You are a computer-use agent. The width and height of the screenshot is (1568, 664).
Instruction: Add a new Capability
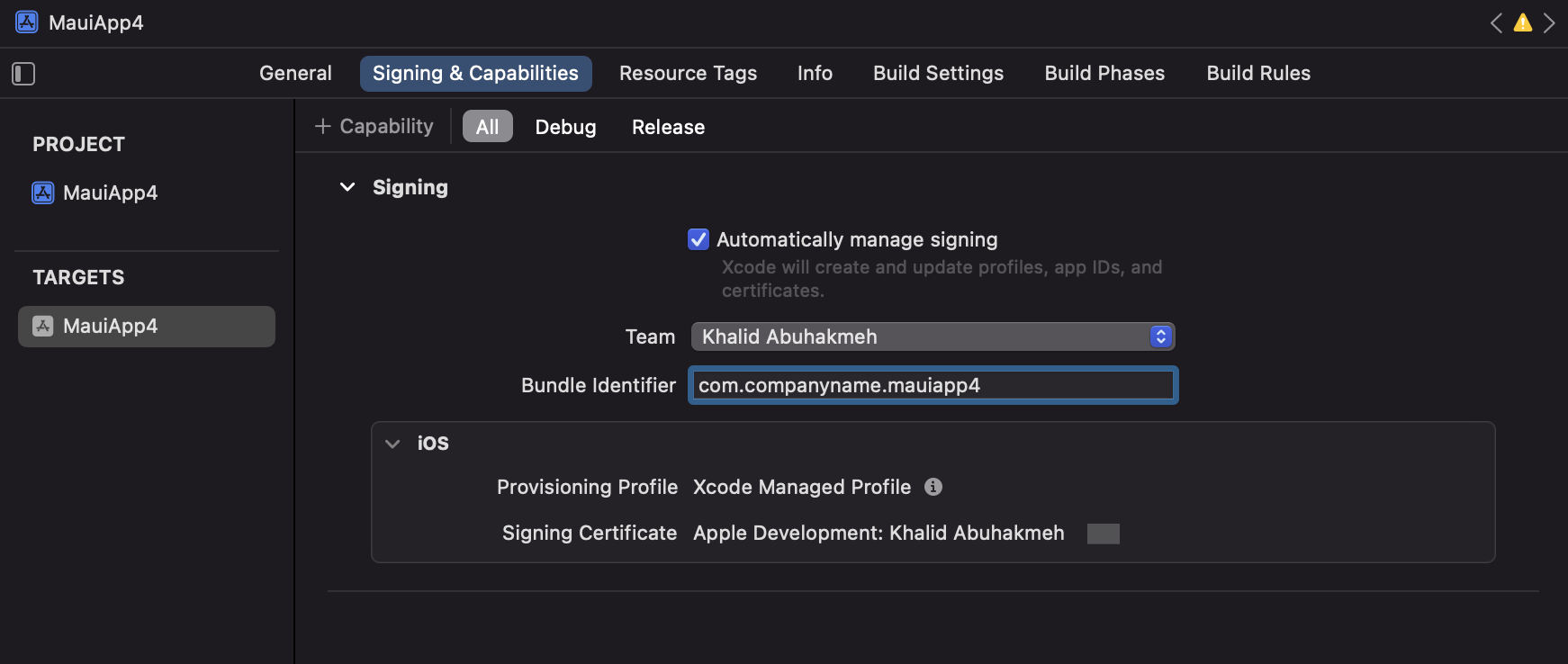pyautogui.click(x=374, y=126)
